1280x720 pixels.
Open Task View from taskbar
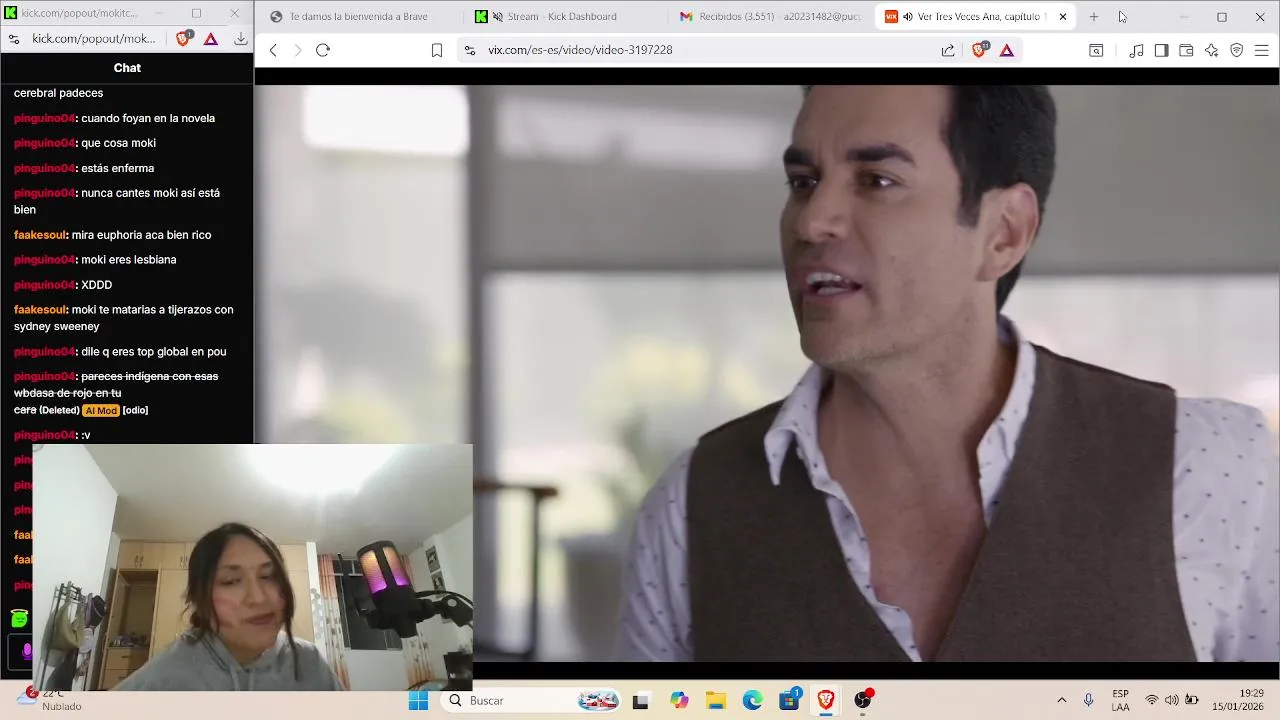[641, 701]
